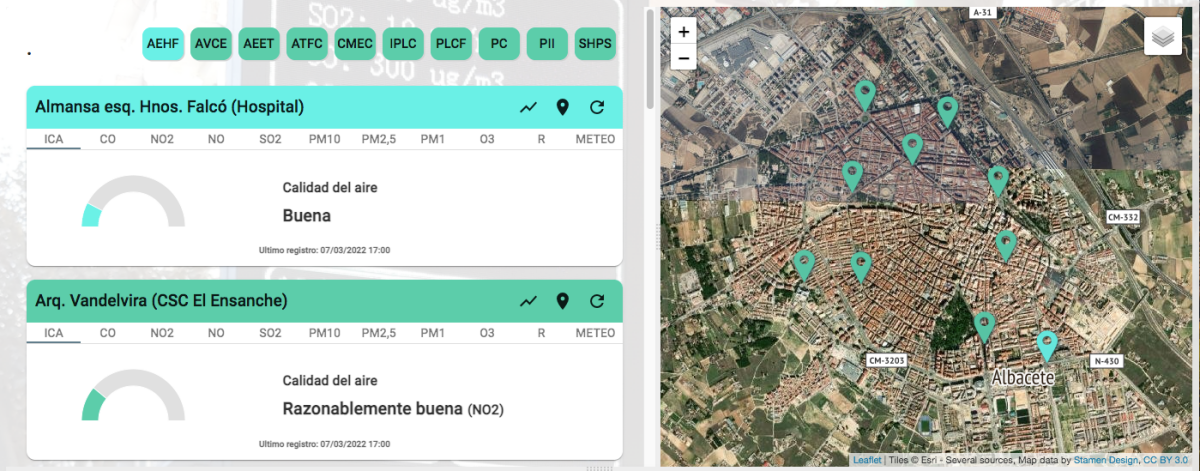This screenshot has width=1200, height=471.
Task: Locate Arq. Vandelvira station on map
Action: click(563, 301)
